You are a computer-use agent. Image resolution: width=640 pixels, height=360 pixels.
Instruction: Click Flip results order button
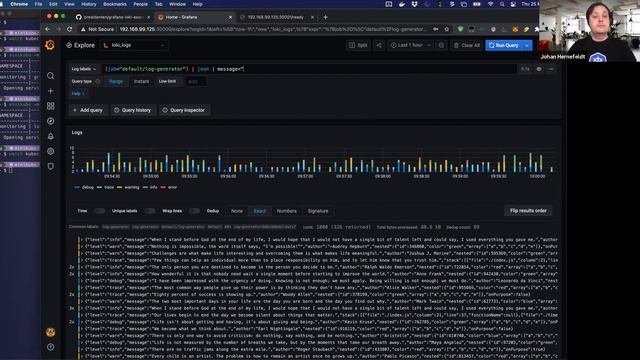(x=528, y=211)
